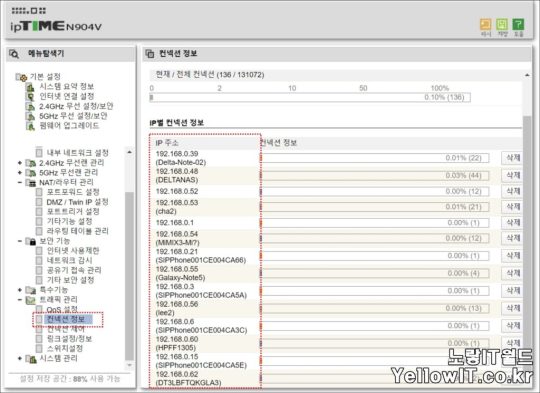This screenshot has height=393, width=540.
Task: Select the 컨넥션 정보 menu item
Action: tap(65, 319)
